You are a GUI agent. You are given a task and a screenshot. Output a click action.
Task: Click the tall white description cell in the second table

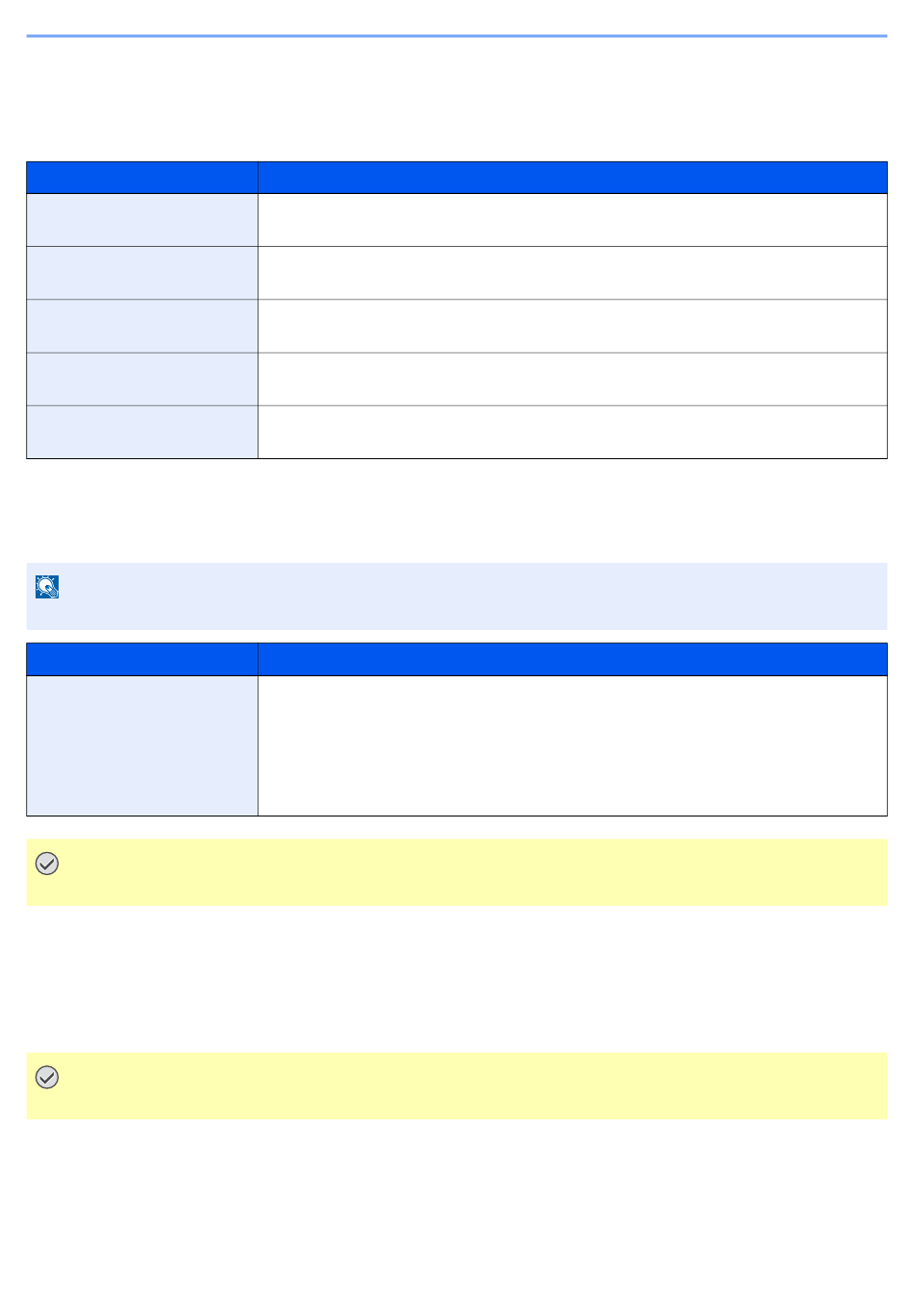coord(573,745)
